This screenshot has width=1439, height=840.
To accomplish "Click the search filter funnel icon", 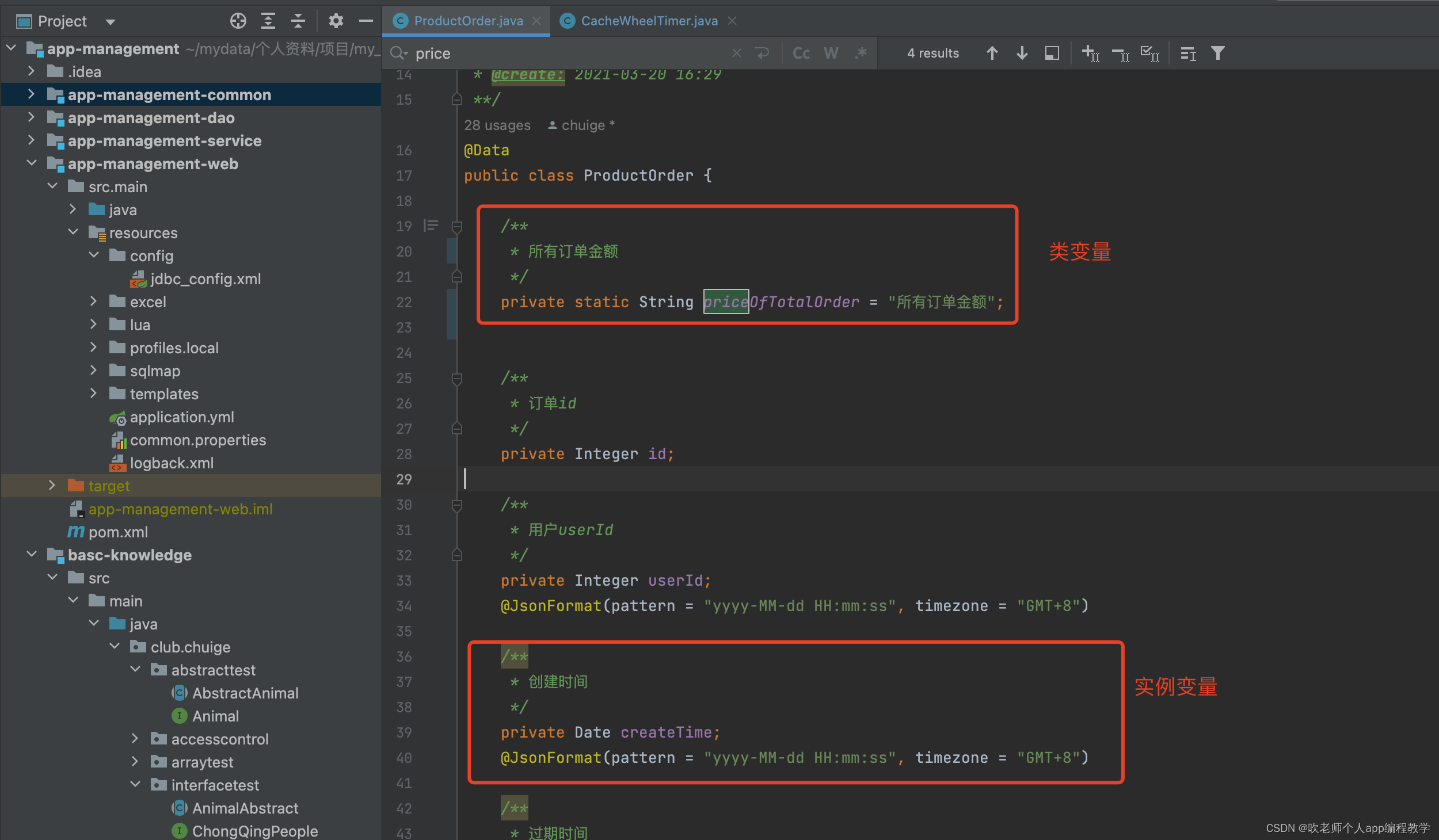I will coord(1217,54).
